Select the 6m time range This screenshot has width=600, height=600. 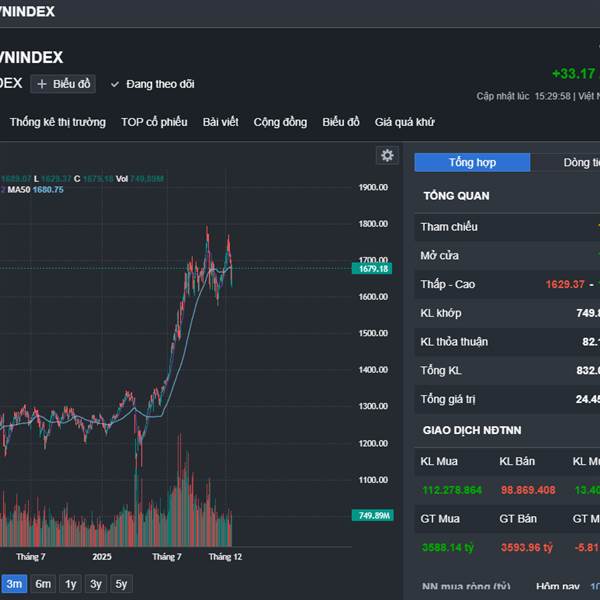point(43,584)
